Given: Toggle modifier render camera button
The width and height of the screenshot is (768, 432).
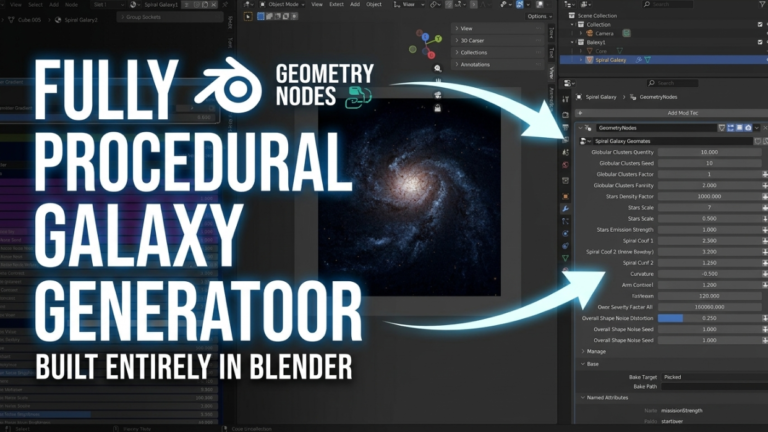Looking at the screenshot, I should click(x=748, y=128).
